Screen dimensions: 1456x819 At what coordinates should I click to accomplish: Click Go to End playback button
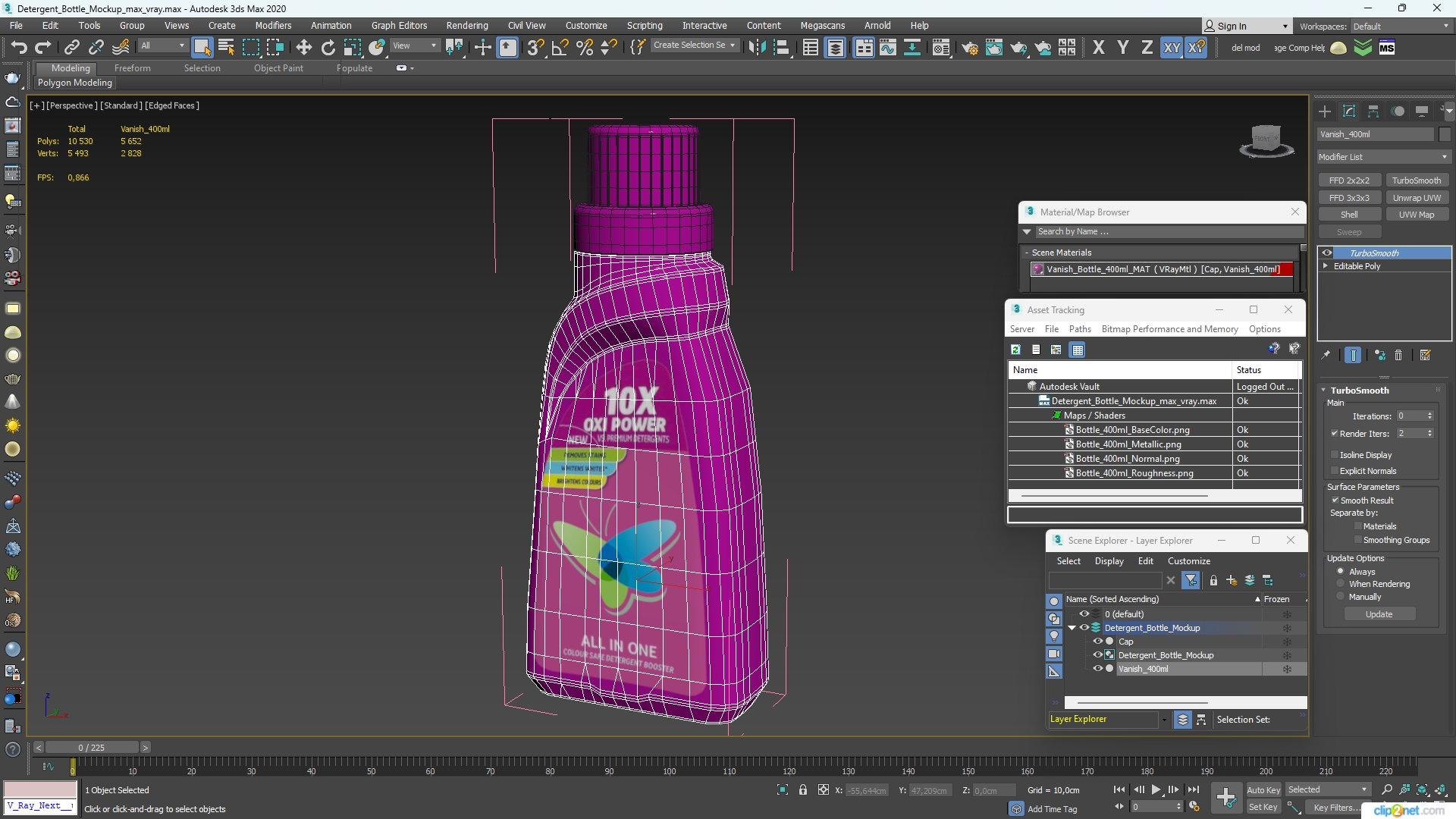(1193, 789)
